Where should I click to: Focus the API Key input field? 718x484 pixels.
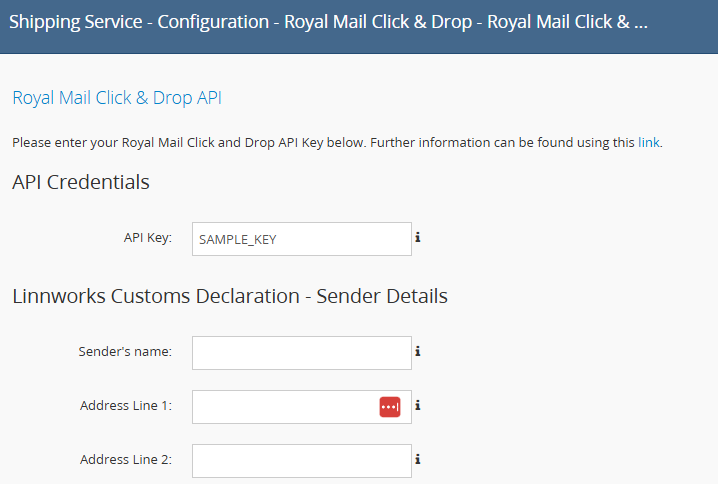[x=300, y=239]
